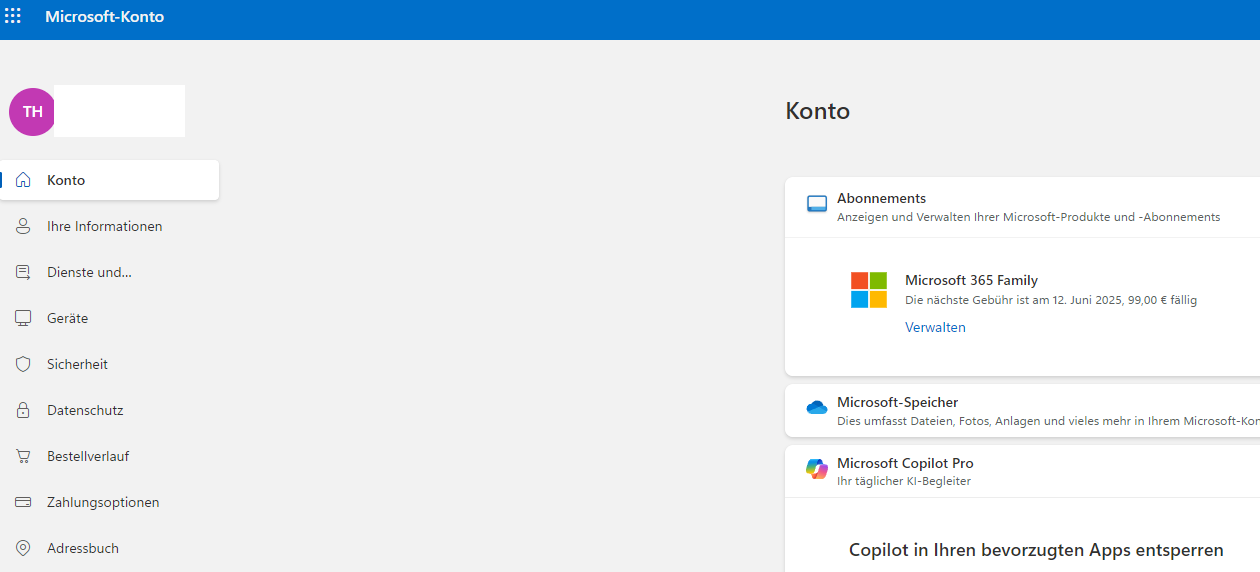Viewport: 1260px width, 572px height.
Task: Click the Sicherheit shield icon
Action: point(23,364)
